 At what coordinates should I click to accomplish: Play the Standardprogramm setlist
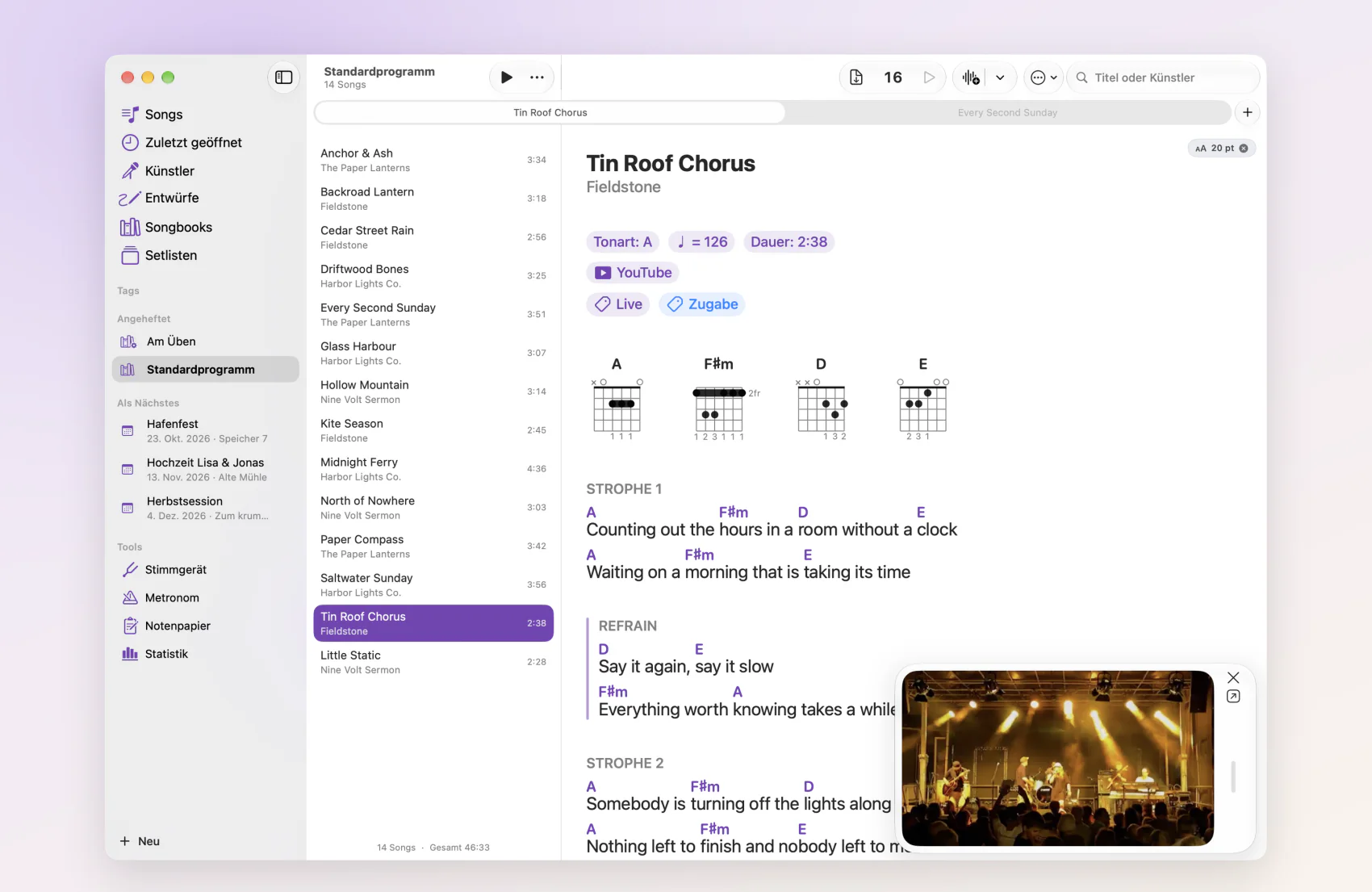click(506, 77)
